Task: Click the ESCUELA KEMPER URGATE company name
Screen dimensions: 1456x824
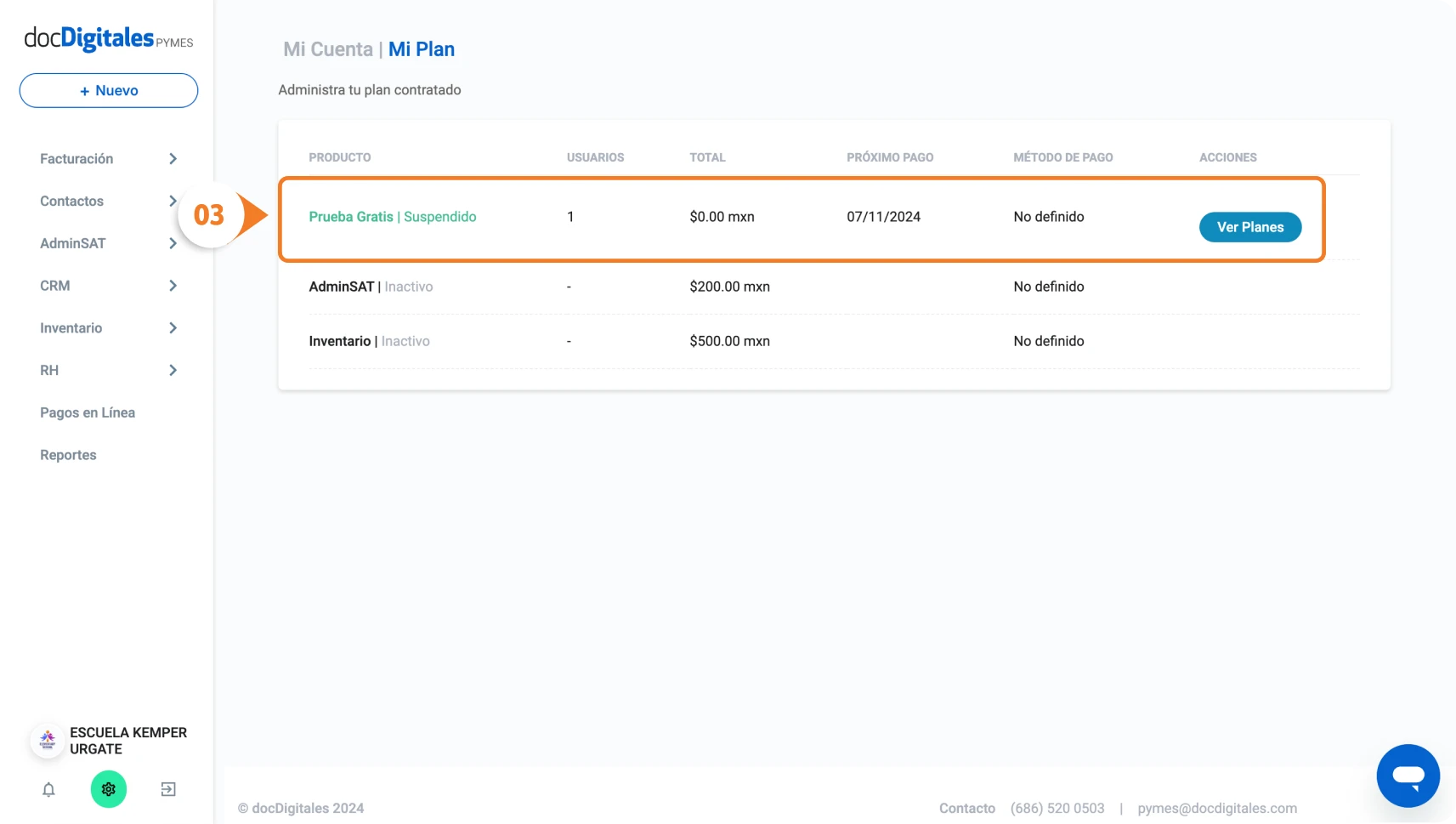Action: [x=128, y=741]
